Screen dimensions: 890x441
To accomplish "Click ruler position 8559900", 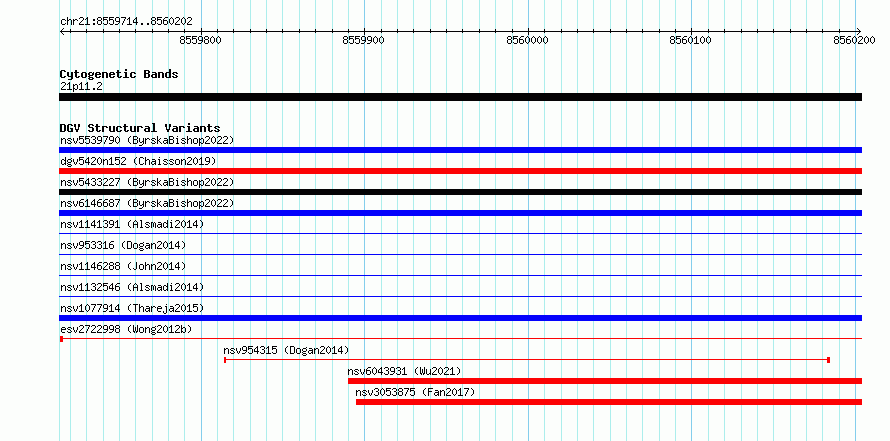I will point(364,40).
